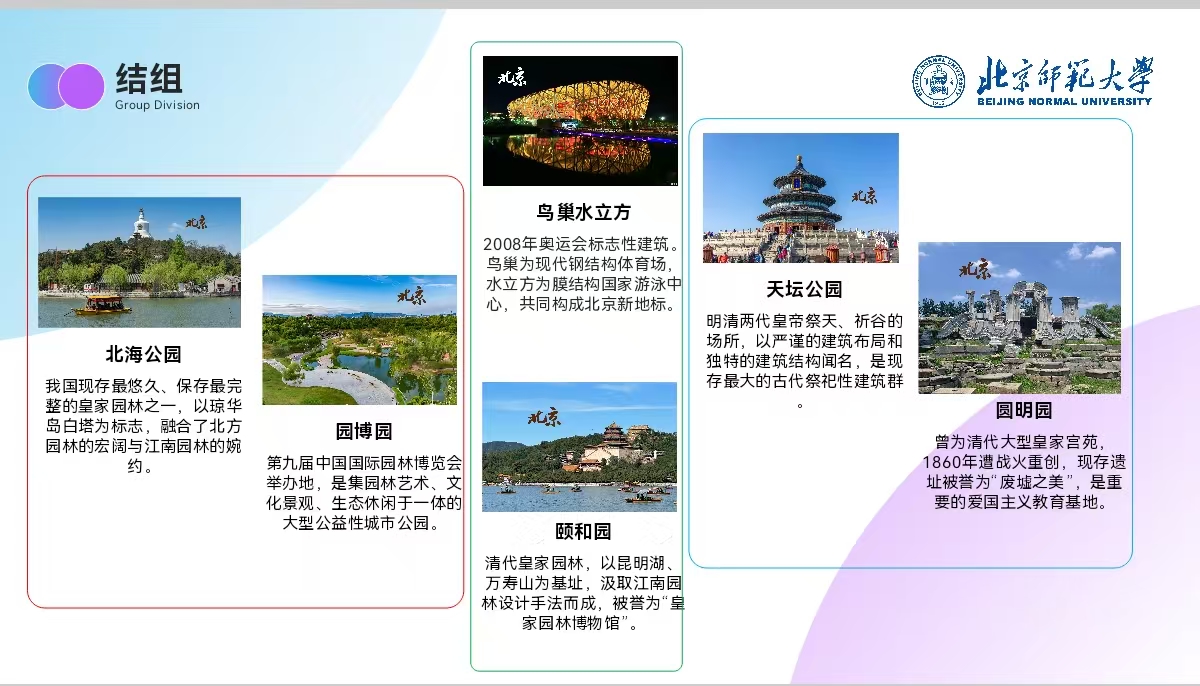
Task: Click the BEIJING NORMAL UNIVERSITY English text
Action: 1064,101
